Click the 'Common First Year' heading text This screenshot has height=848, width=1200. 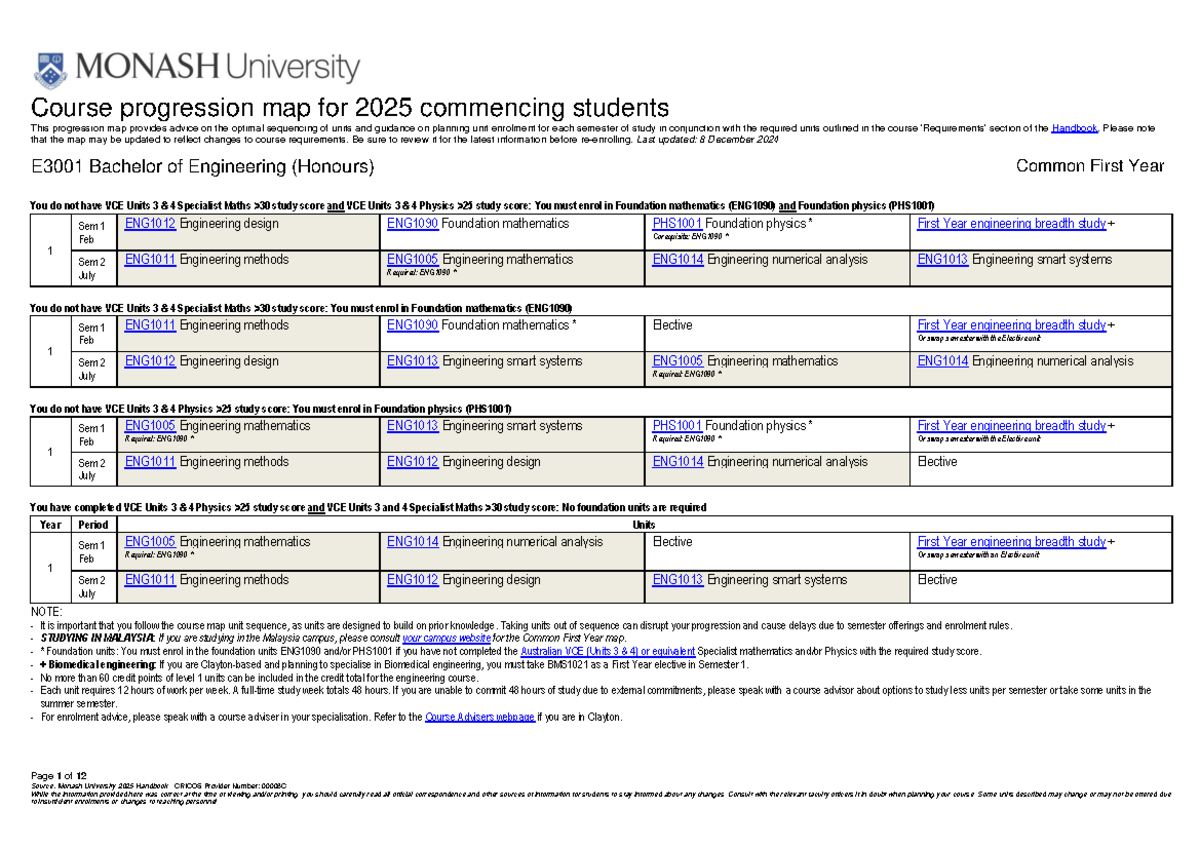point(1089,166)
